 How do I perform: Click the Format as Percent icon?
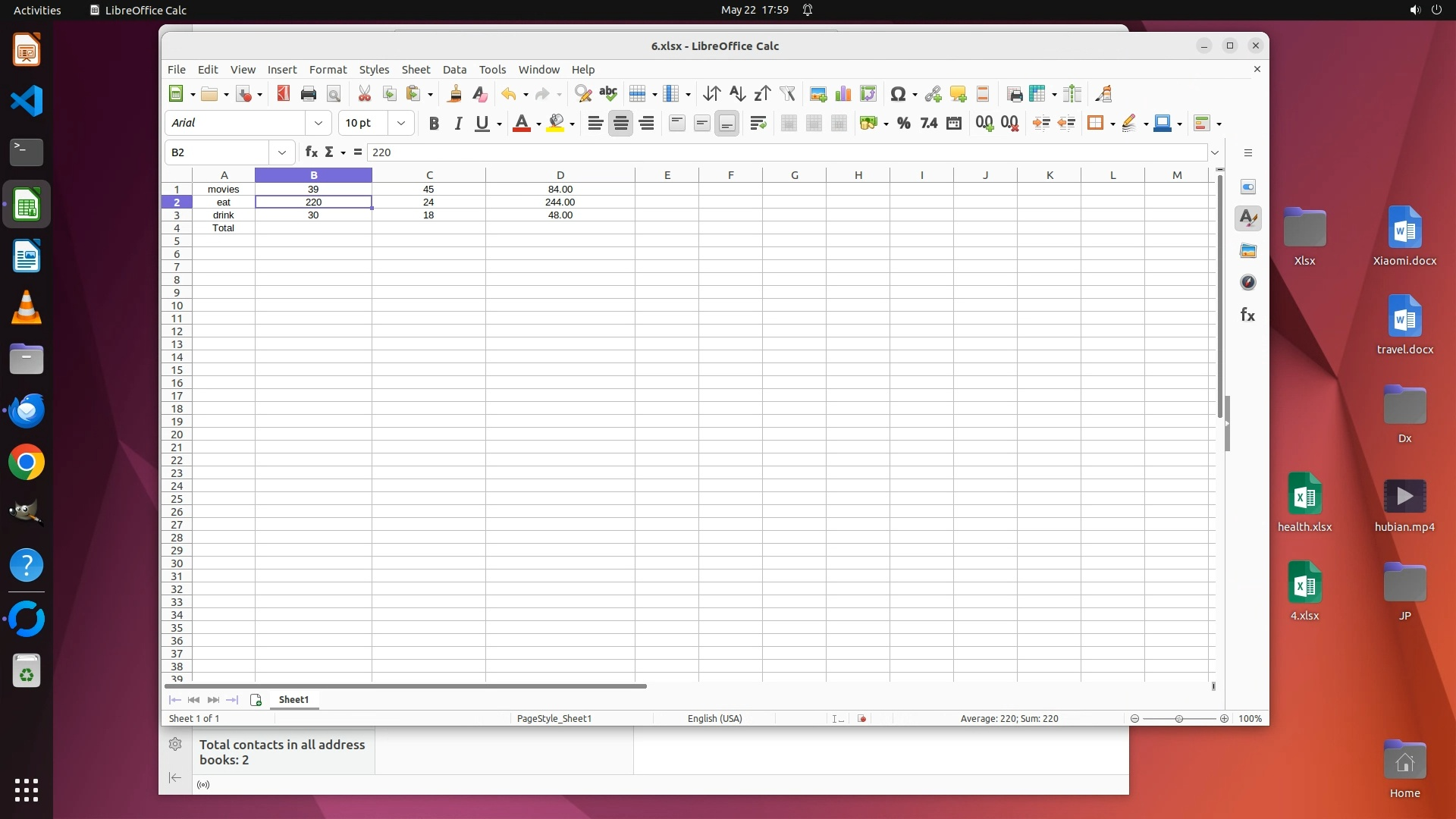(x=903, y=124)
